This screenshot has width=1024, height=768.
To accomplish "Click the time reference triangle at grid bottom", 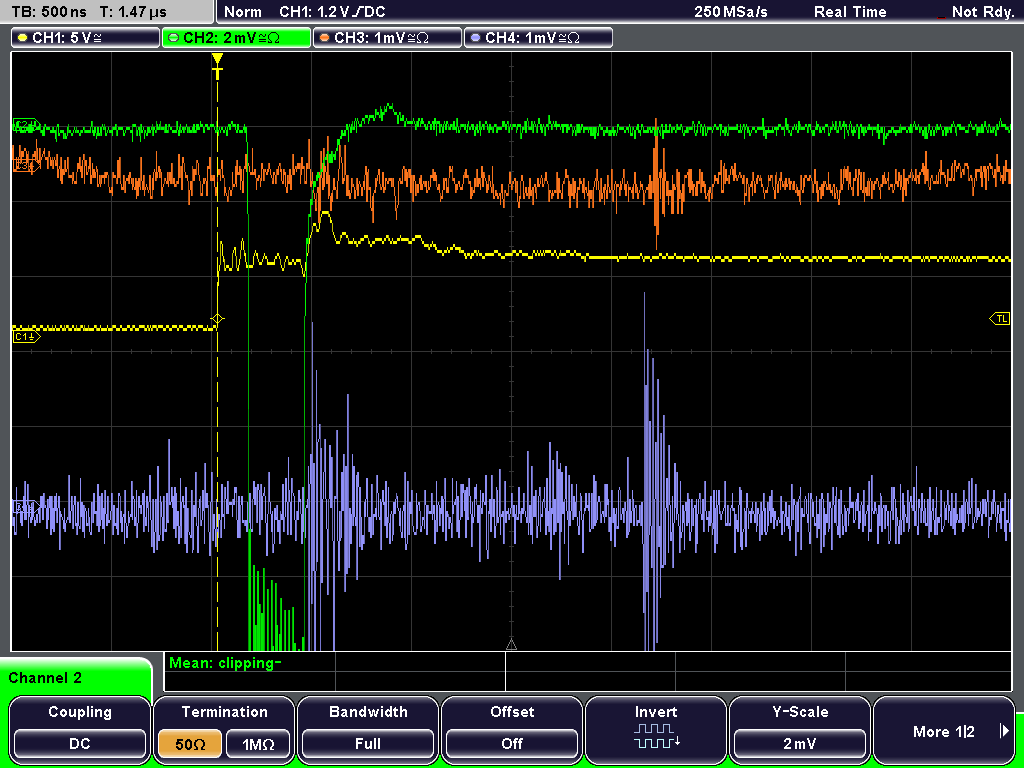I will coord(511,645).
